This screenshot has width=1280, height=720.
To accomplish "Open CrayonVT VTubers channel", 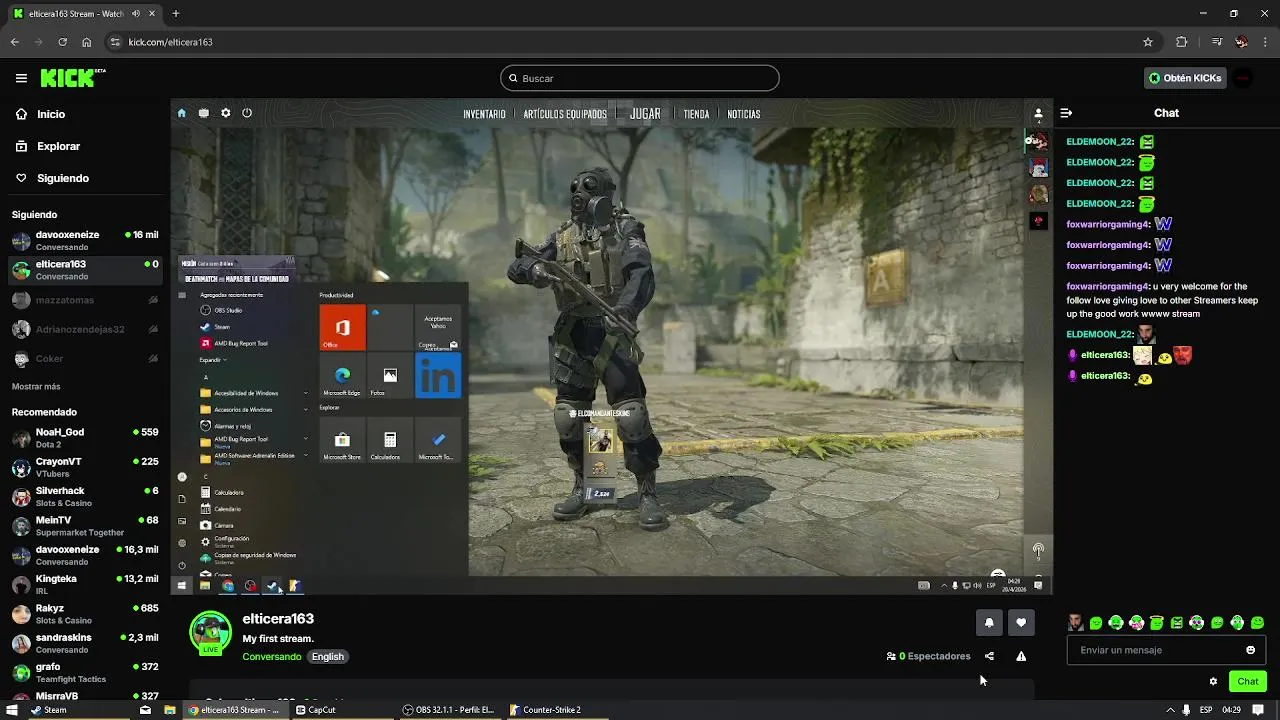I will point(85,467).
